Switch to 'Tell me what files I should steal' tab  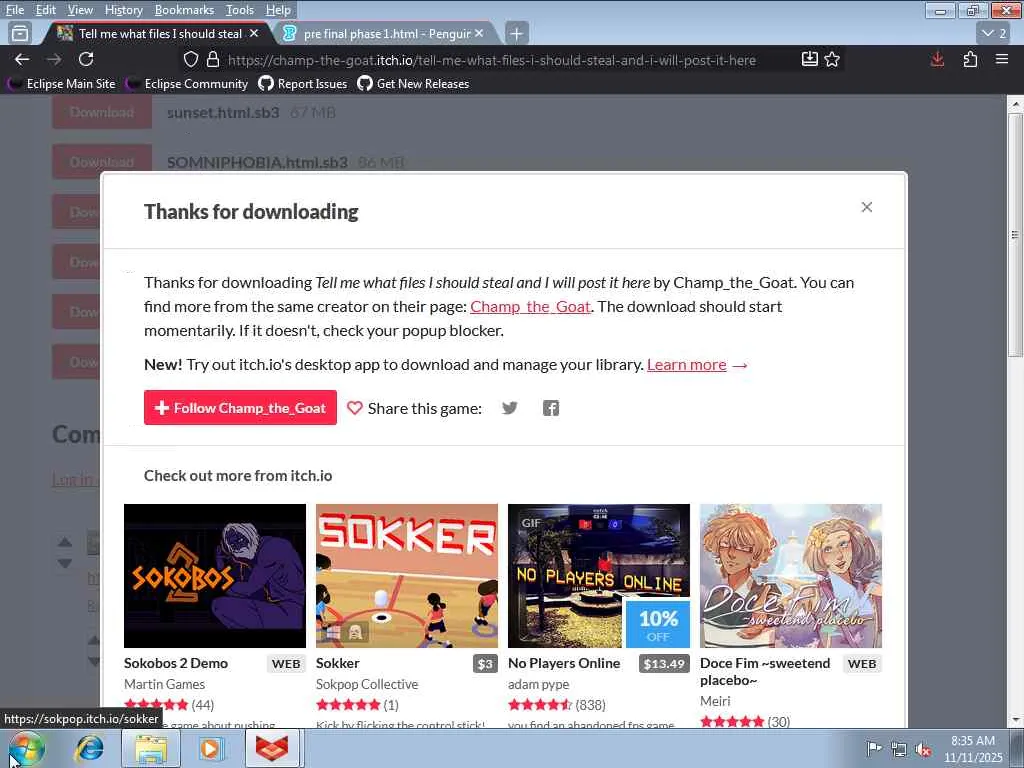coord(159,33)
